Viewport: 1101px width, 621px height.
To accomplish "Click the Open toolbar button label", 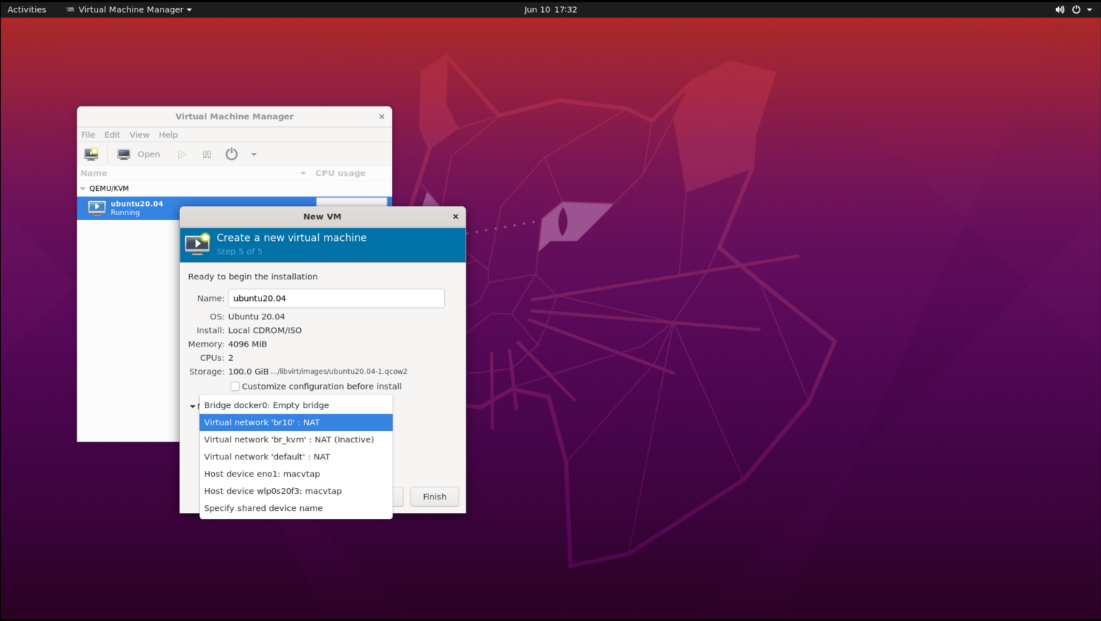I will [149, 154].
